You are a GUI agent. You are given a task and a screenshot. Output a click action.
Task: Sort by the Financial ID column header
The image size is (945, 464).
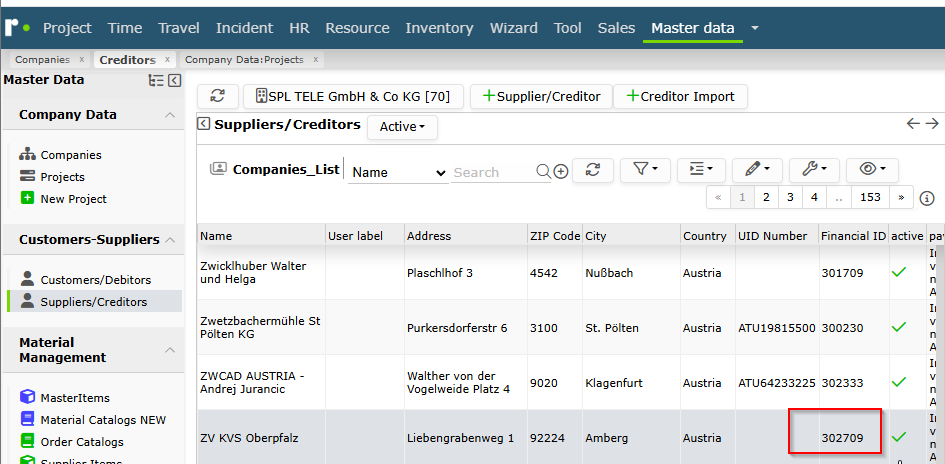[x=852, y=236]
